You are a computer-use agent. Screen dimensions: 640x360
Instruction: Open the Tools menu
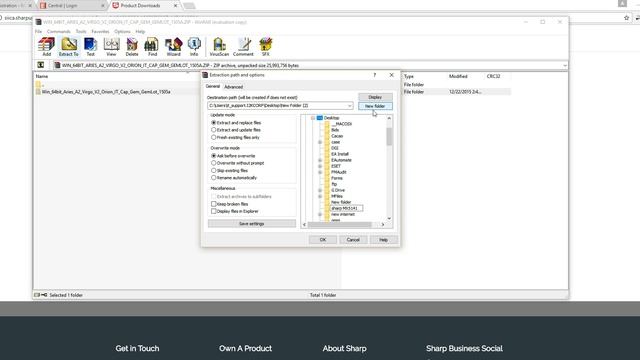coord(81,31)
